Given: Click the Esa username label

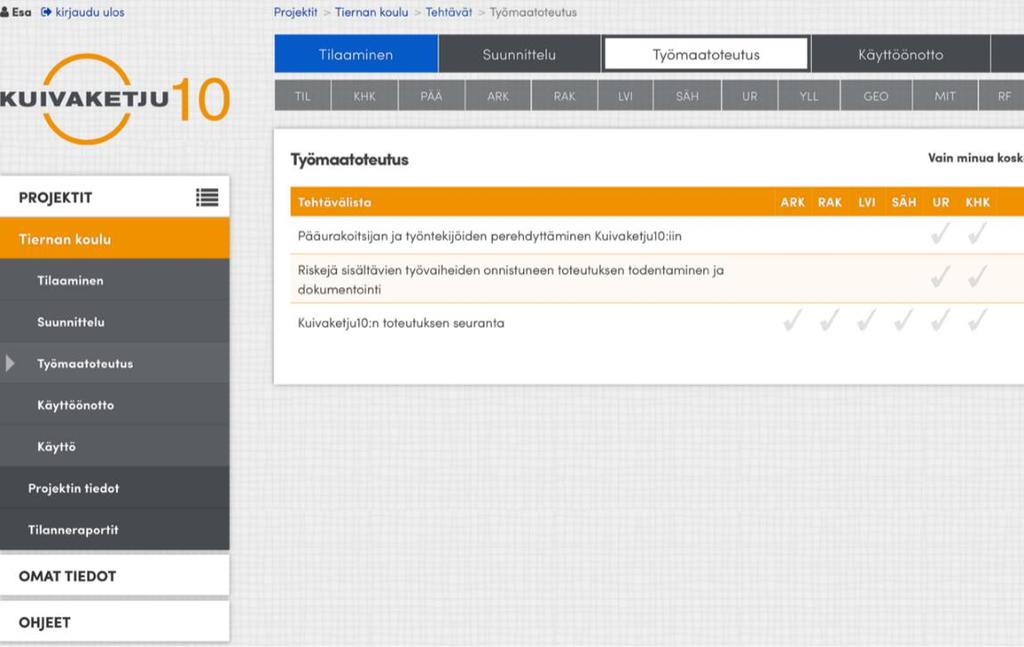Looking at the screenshot, I should [x=22, y=12].
